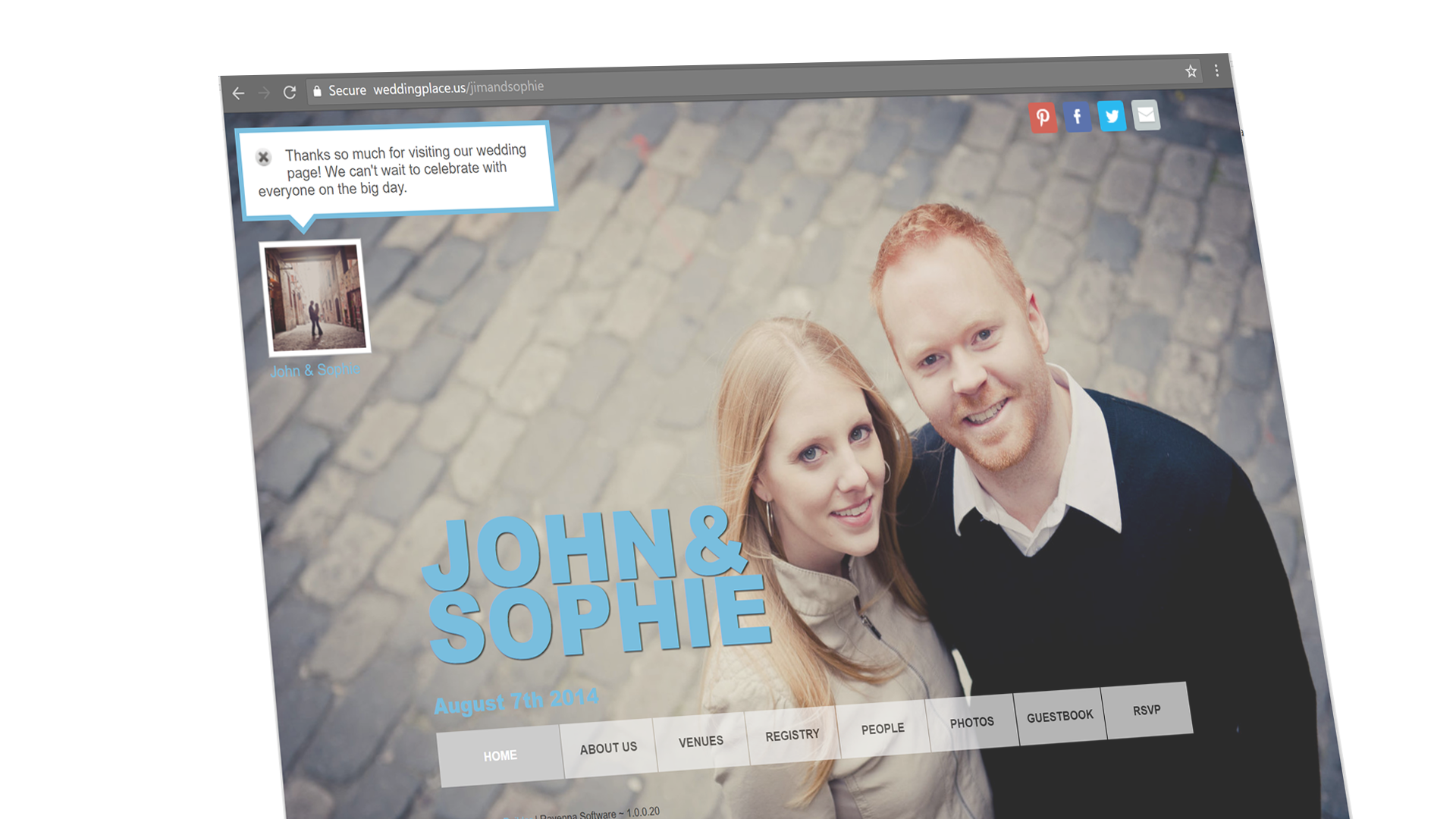Share on Pinterest icon
Image resolution: width=1456 pixels, height=819 pixels.
[1043, 118]
